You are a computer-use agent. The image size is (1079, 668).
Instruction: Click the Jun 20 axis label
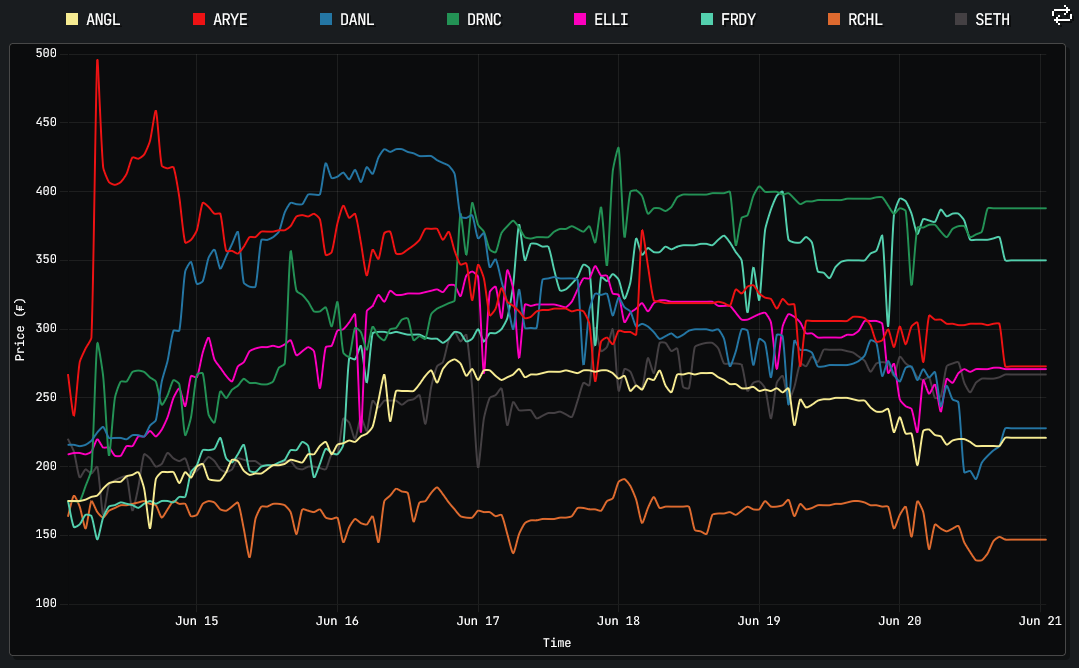point(899,621)
